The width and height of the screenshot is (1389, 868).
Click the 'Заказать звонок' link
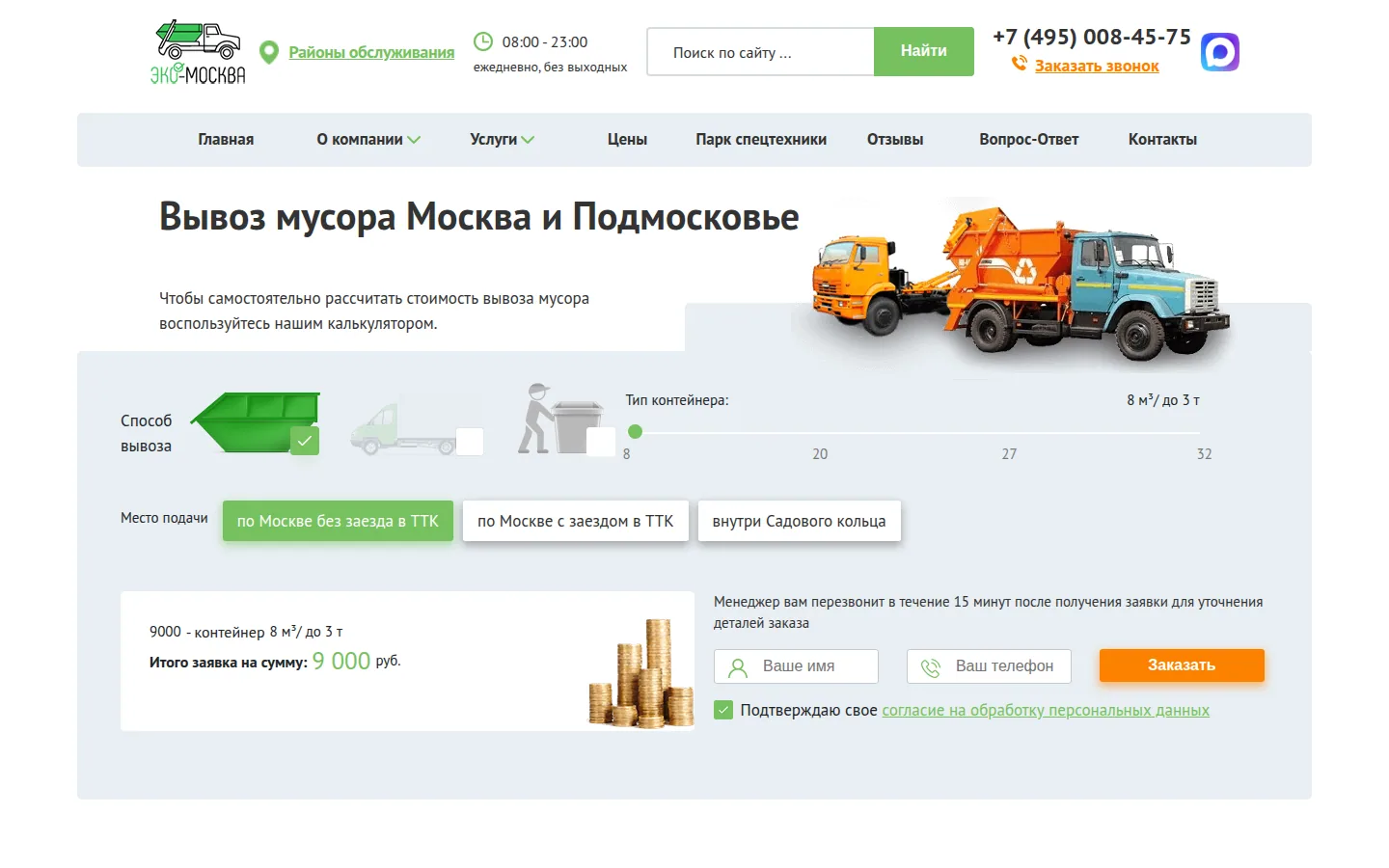tap(1097, 67)
